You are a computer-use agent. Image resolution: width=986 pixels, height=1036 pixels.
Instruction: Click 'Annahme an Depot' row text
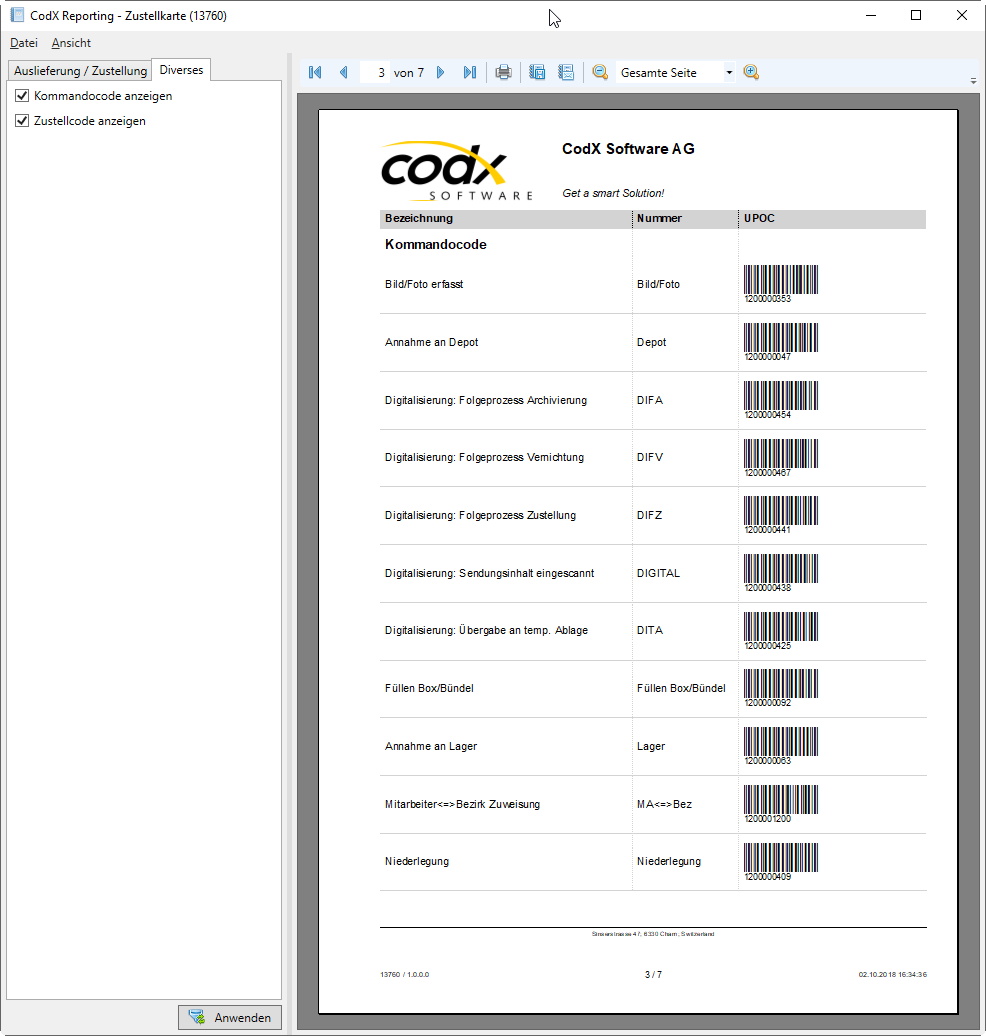tap(431, 342)
